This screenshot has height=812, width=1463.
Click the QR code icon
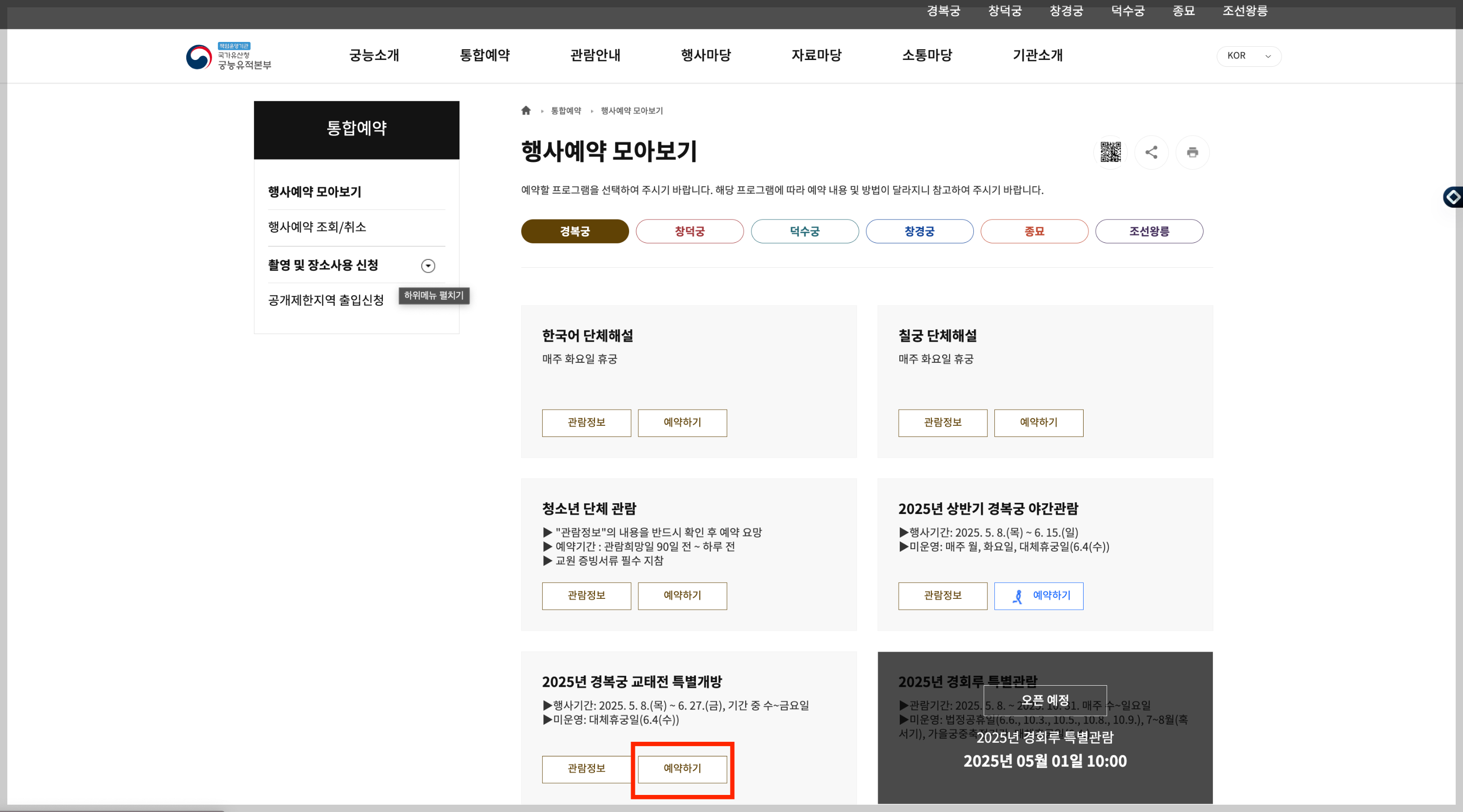click(x=1110, y=152)
